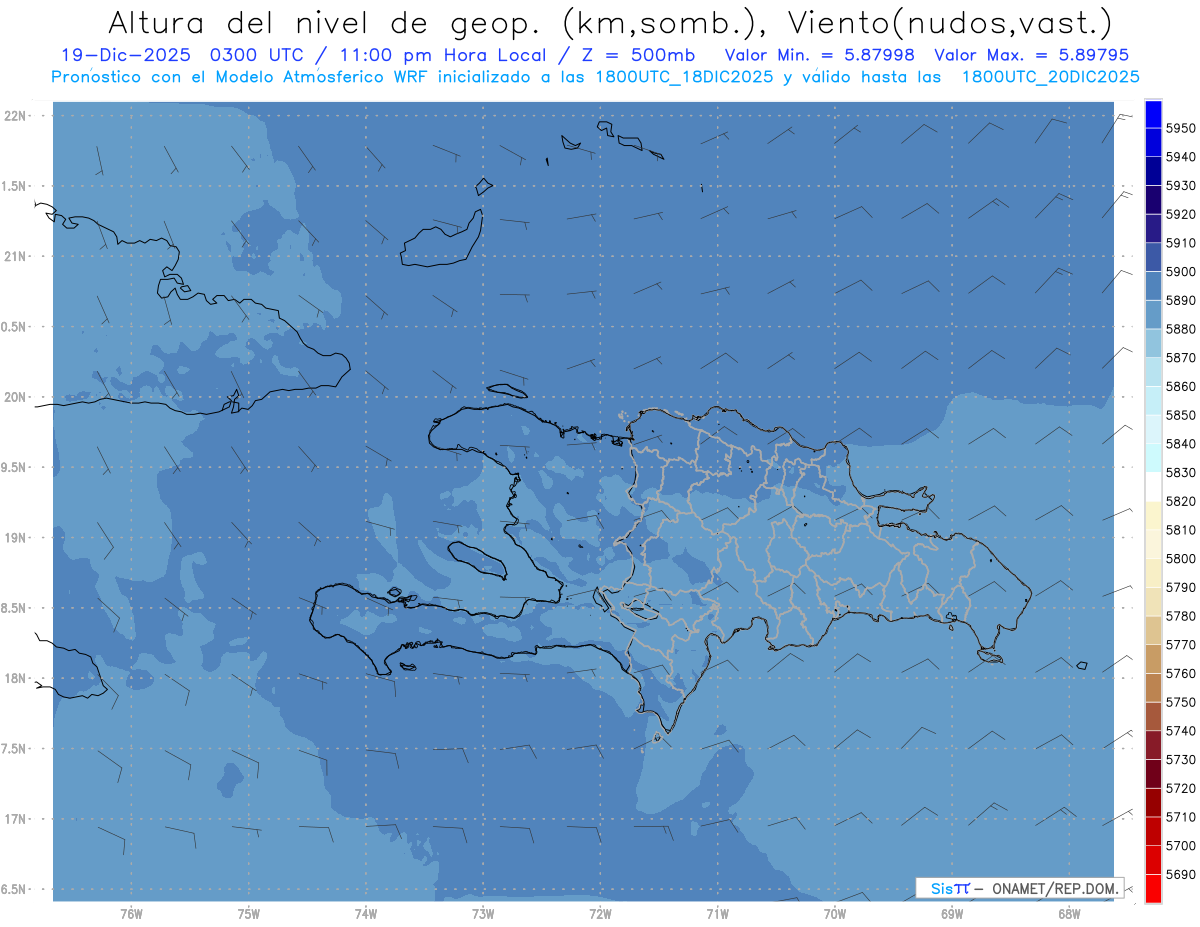Click the '18N' latitude axis label
Viewport: 1200px width, 927px height.
[x=14, y=678]
